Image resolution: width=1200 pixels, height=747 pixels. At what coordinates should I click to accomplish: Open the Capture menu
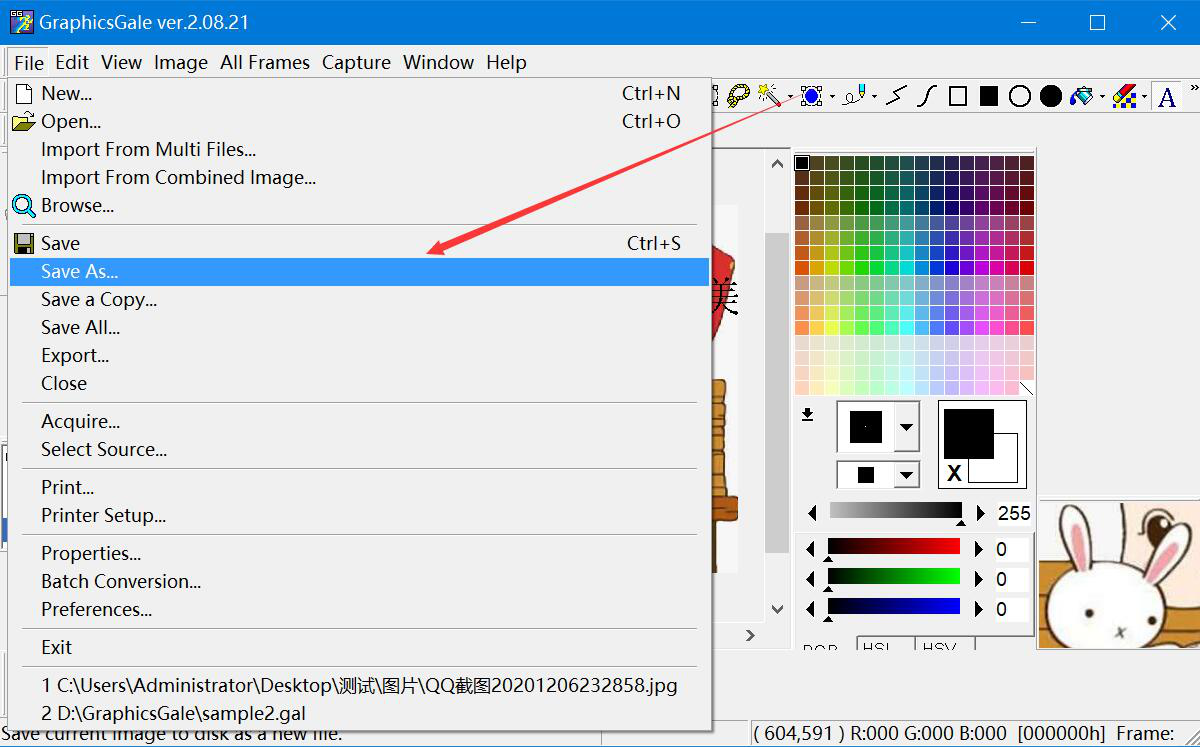[356, 62]
